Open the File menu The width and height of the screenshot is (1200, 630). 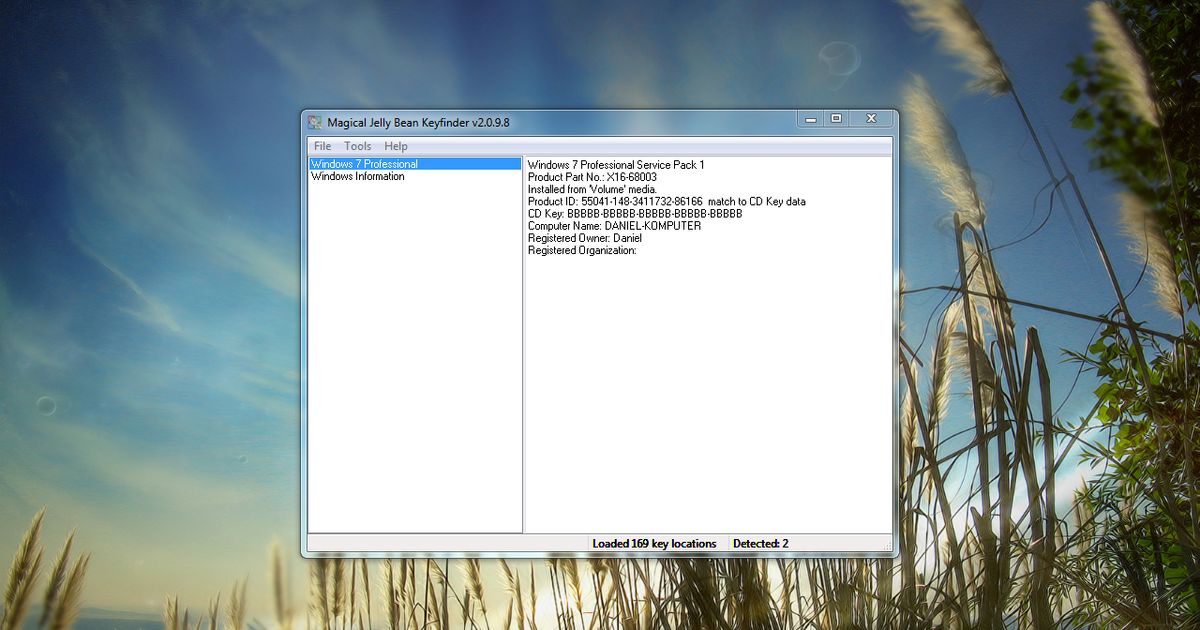click(322, 146)
